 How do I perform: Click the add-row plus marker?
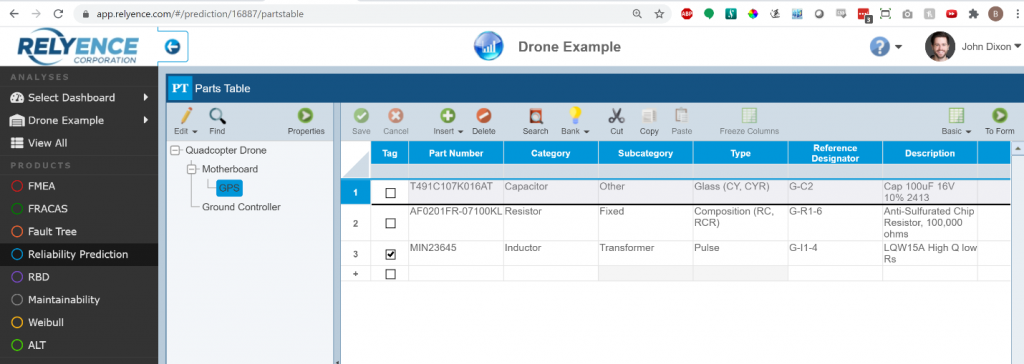[x=356, y=274]
